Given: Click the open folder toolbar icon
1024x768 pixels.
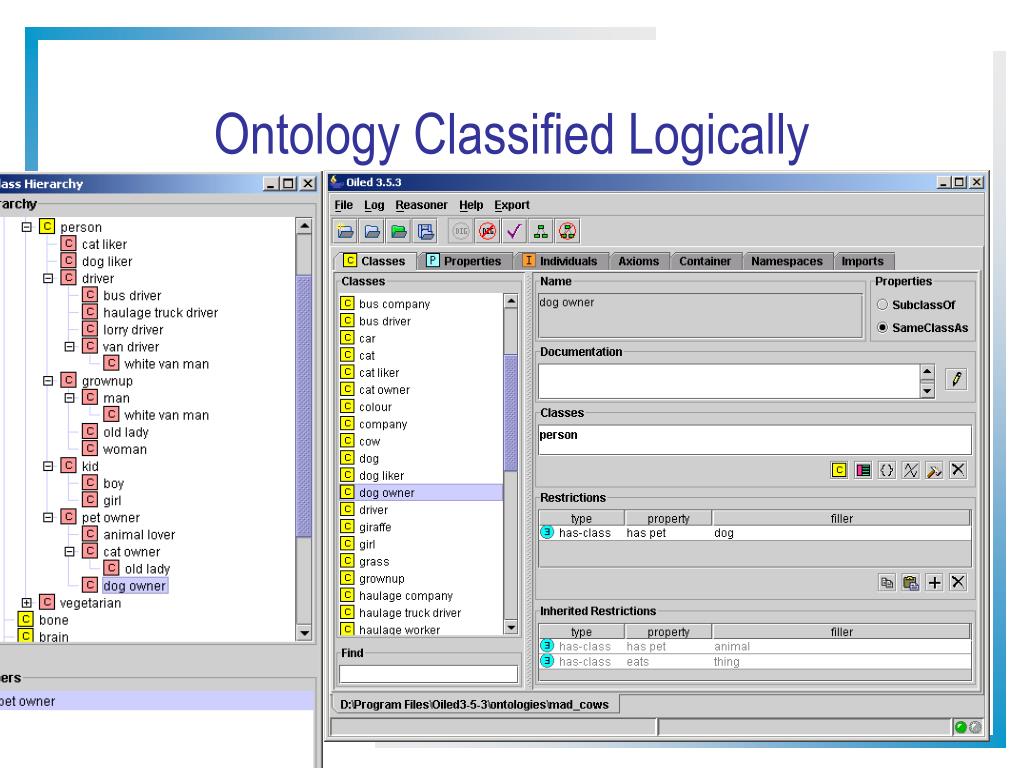Looking at the screenshot, I should (372, 231).
